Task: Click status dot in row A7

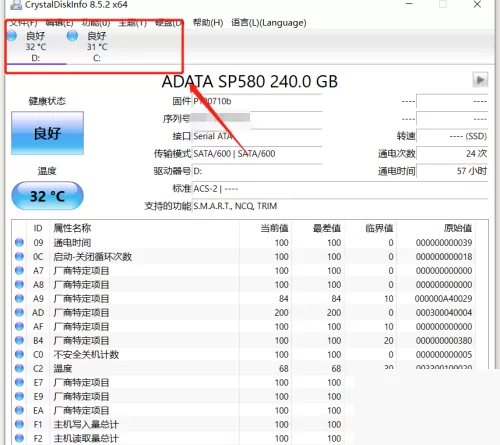Action: click(x=19, y=270)
